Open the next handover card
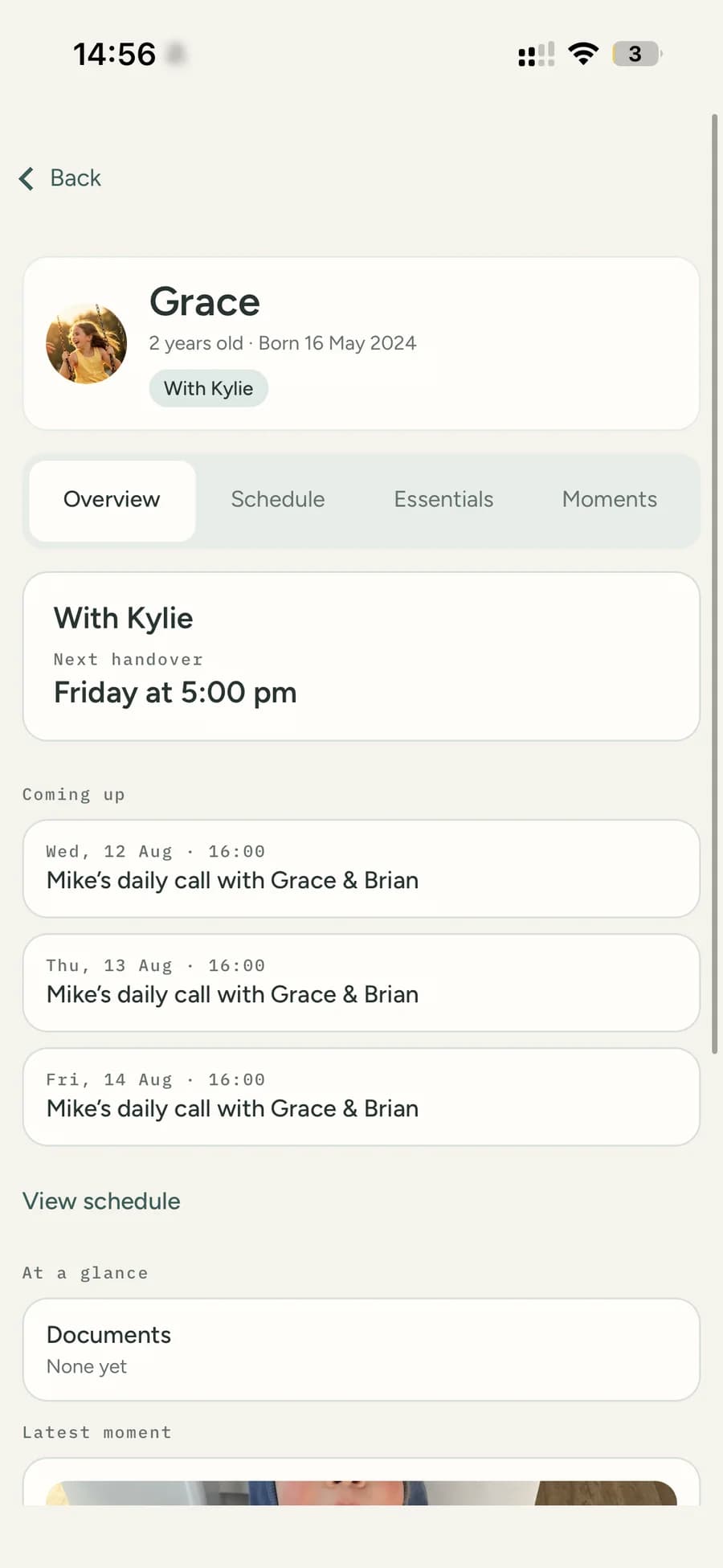This screenshot has height=1568, width=723. (x=361, y=657)
